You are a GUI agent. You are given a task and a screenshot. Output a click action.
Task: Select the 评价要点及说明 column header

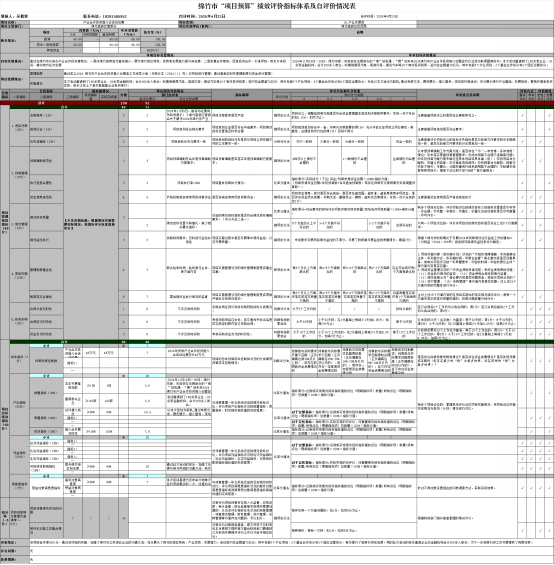click(467, 95)
